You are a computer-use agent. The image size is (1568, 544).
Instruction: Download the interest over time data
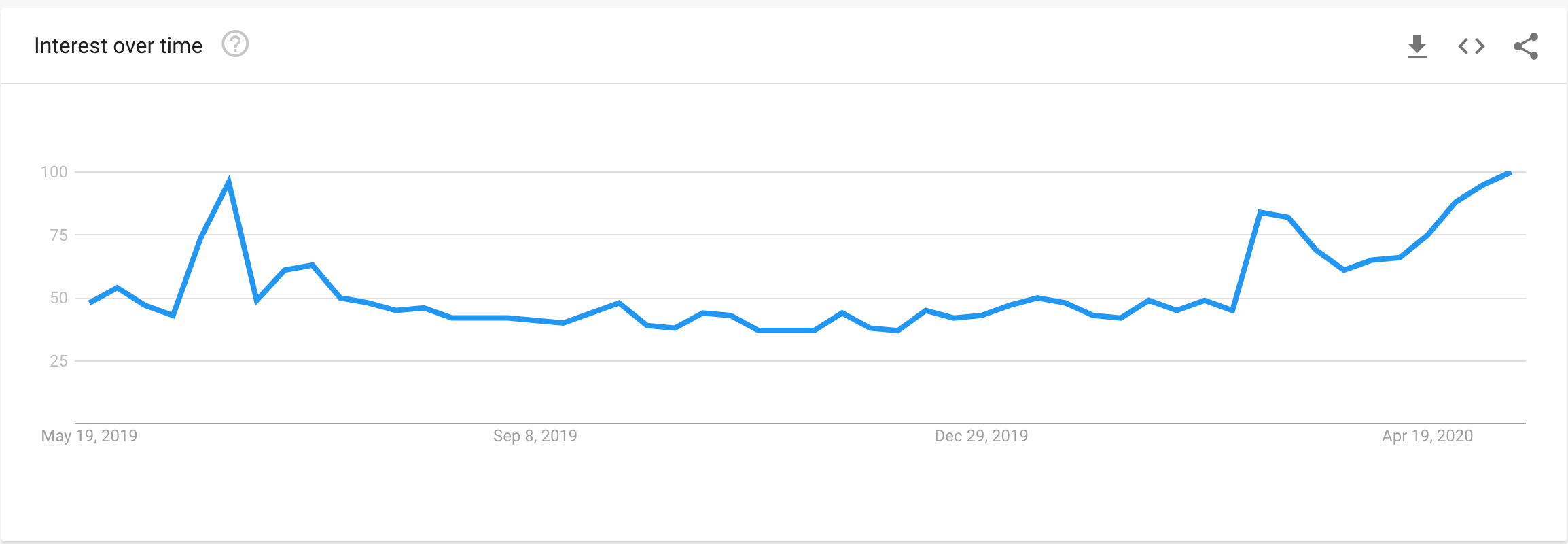tap(1416, 46)
